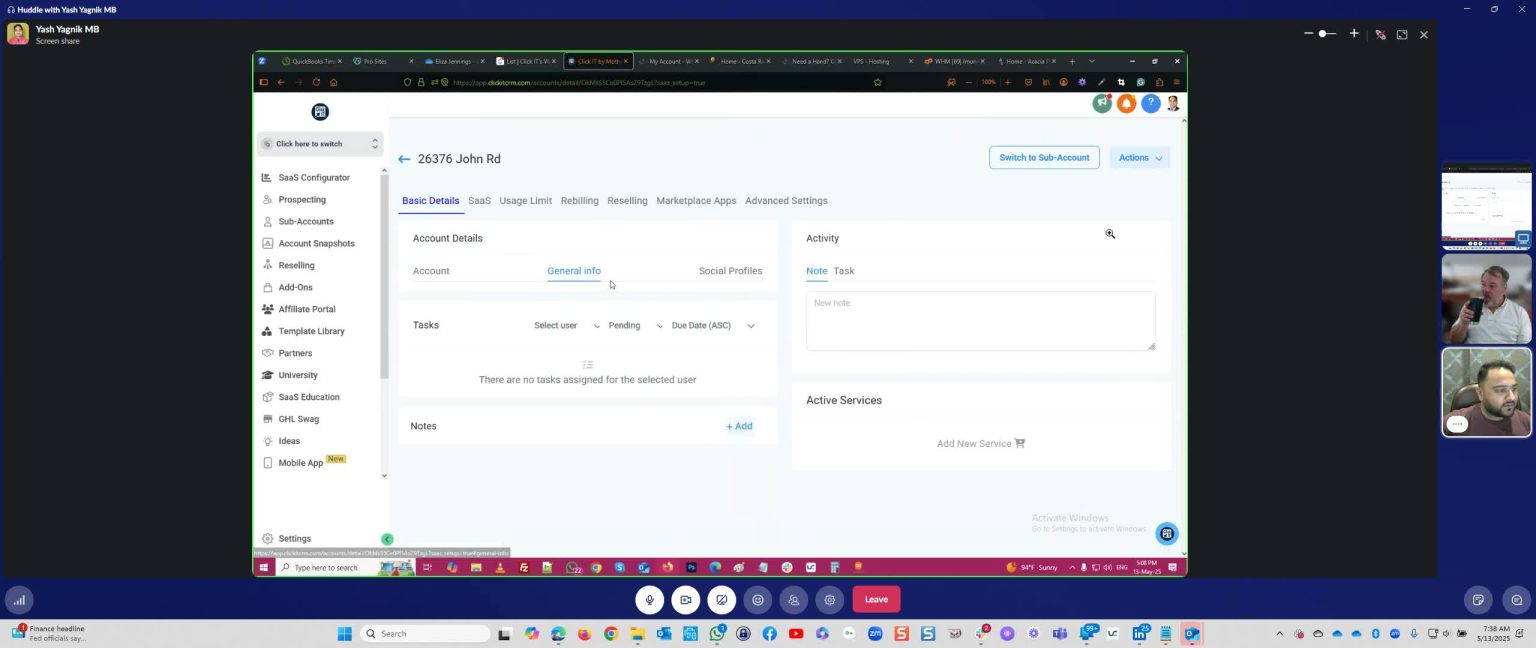Open huddle settings gear

pos(830,600)
